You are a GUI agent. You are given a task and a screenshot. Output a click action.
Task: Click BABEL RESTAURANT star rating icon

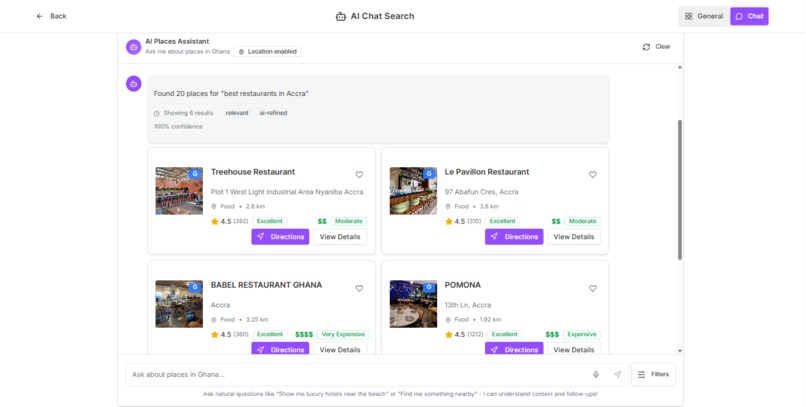pyautogui.click(x=215, y=335)
